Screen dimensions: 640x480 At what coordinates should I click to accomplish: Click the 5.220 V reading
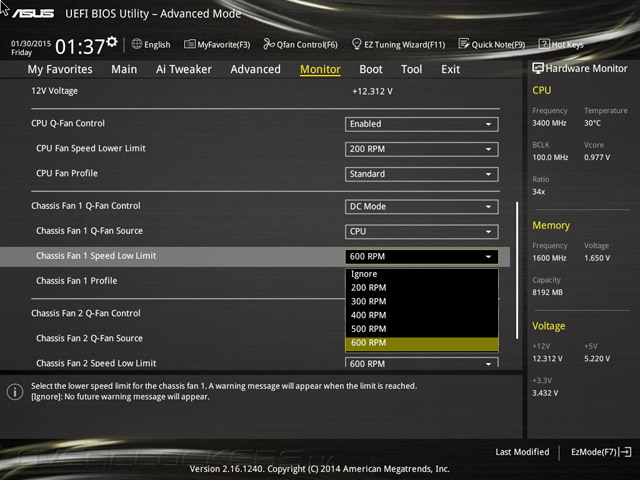(597, 359)
